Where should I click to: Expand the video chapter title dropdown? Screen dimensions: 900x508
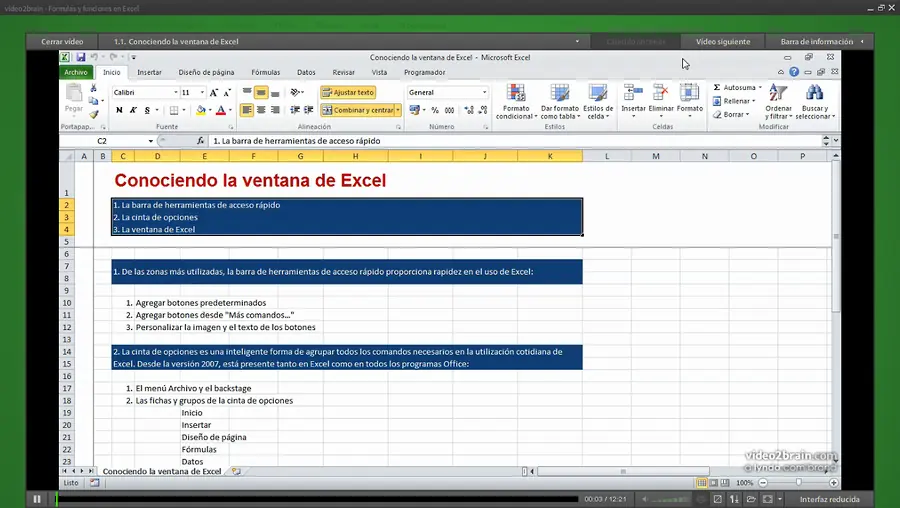(577, 41)
